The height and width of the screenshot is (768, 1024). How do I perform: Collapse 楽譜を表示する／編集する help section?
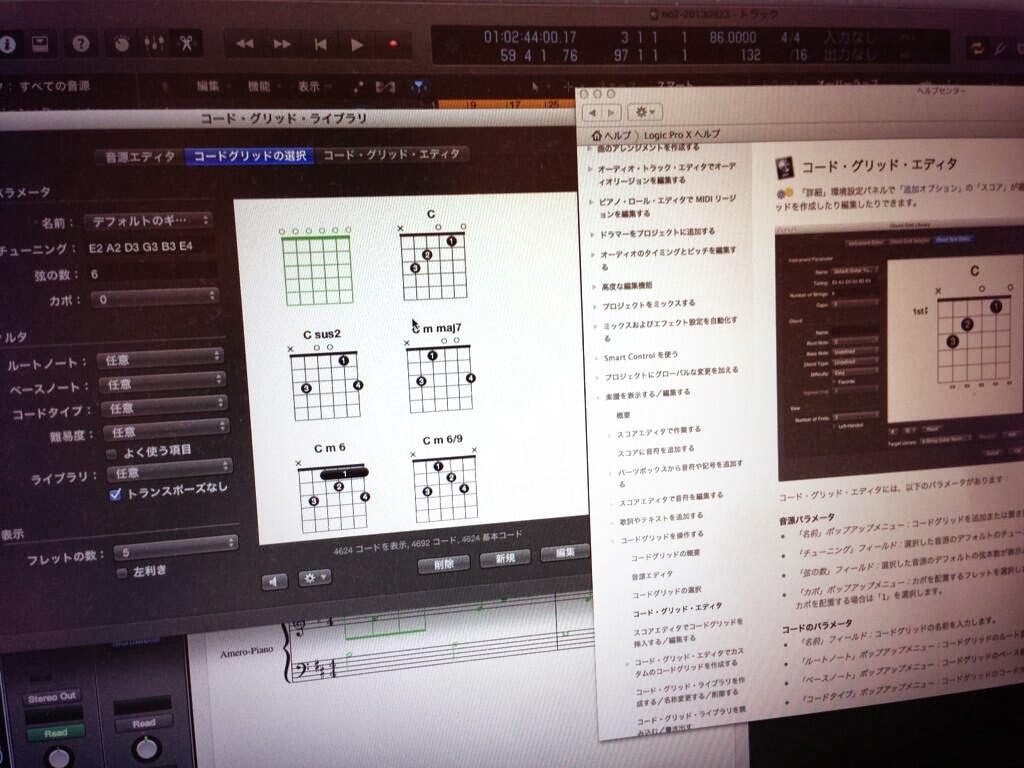[x=599, y=398]
